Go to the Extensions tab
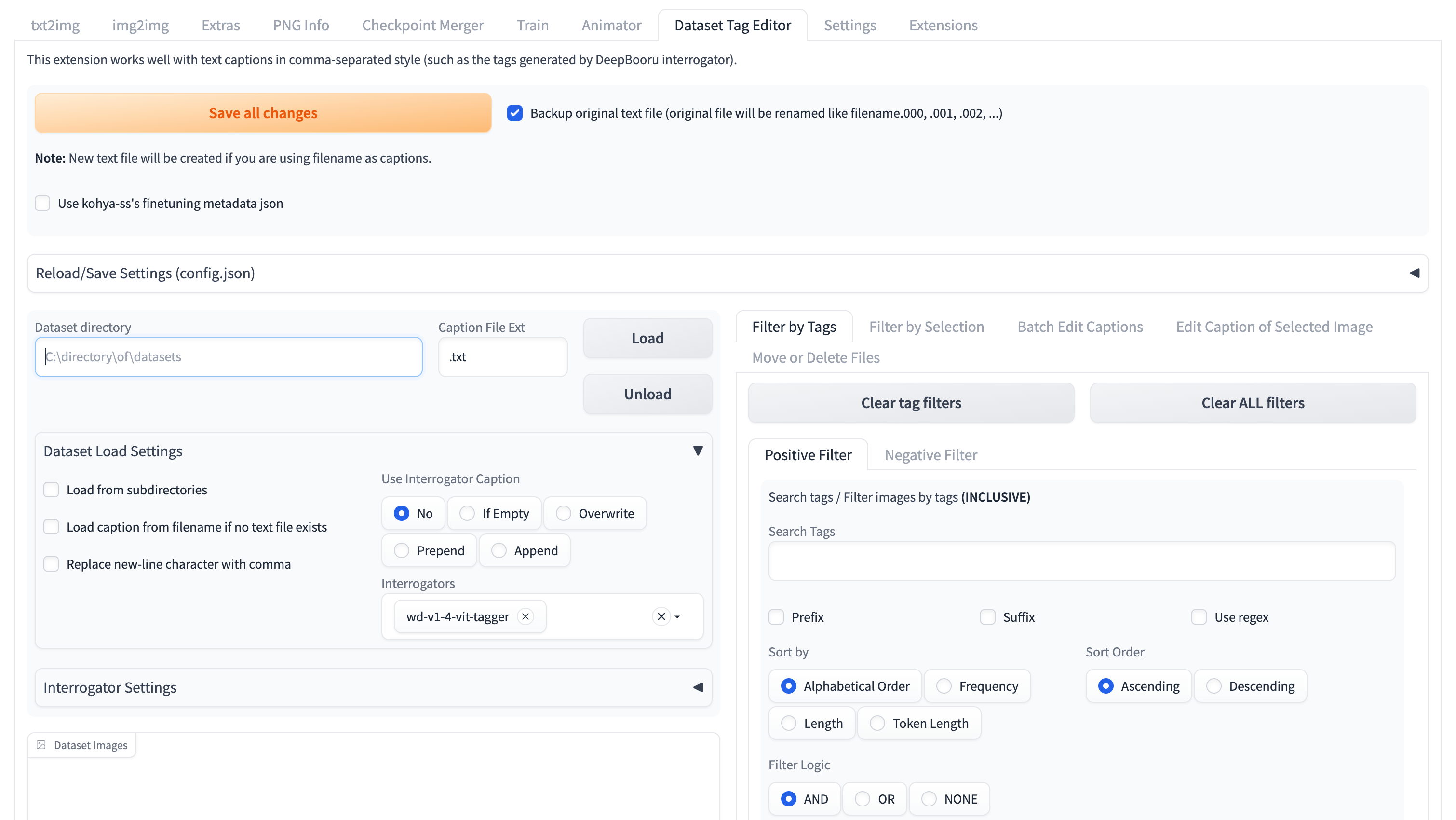 click(943, 26)
